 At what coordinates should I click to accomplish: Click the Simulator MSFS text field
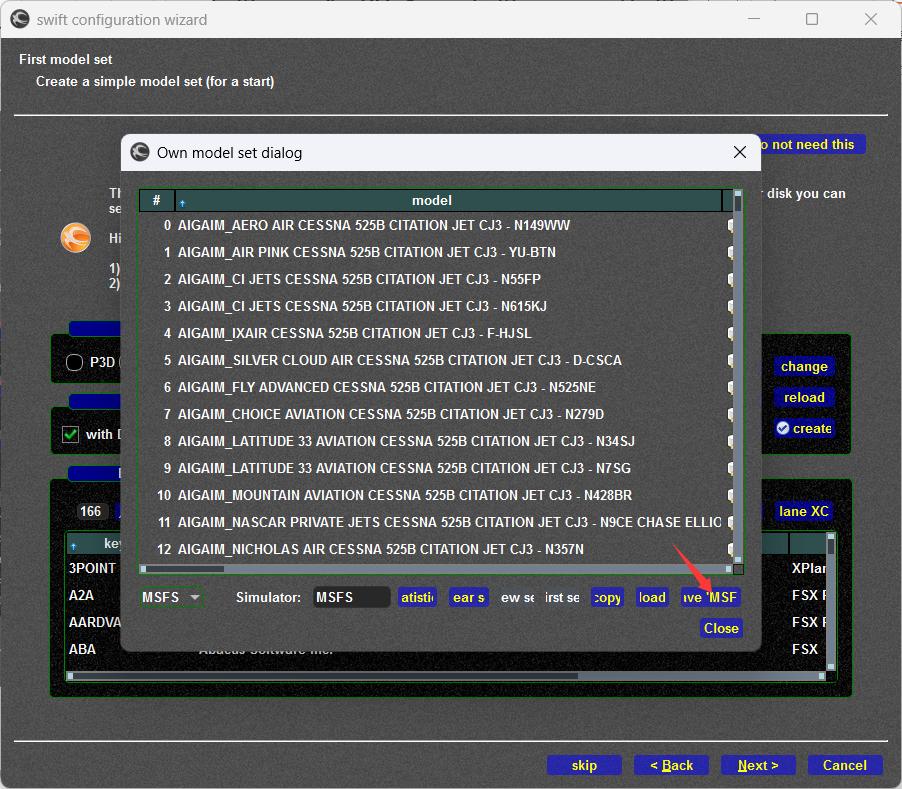tap(351, 598)
